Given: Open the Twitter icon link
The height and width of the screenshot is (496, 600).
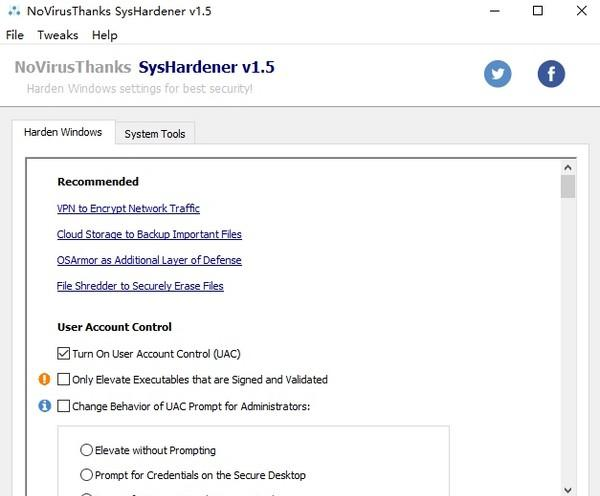Looking at the screenshot, I should pos(497,74).
